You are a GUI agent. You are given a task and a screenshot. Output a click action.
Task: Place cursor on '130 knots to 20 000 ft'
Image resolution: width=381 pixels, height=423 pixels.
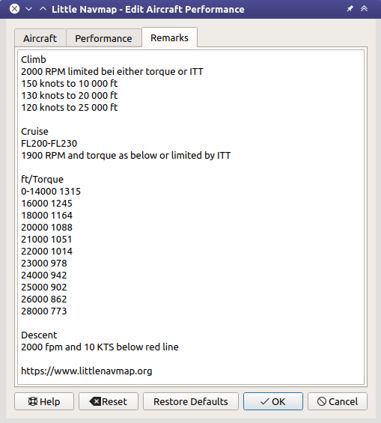pyautogui.click(x=69, y=96)
